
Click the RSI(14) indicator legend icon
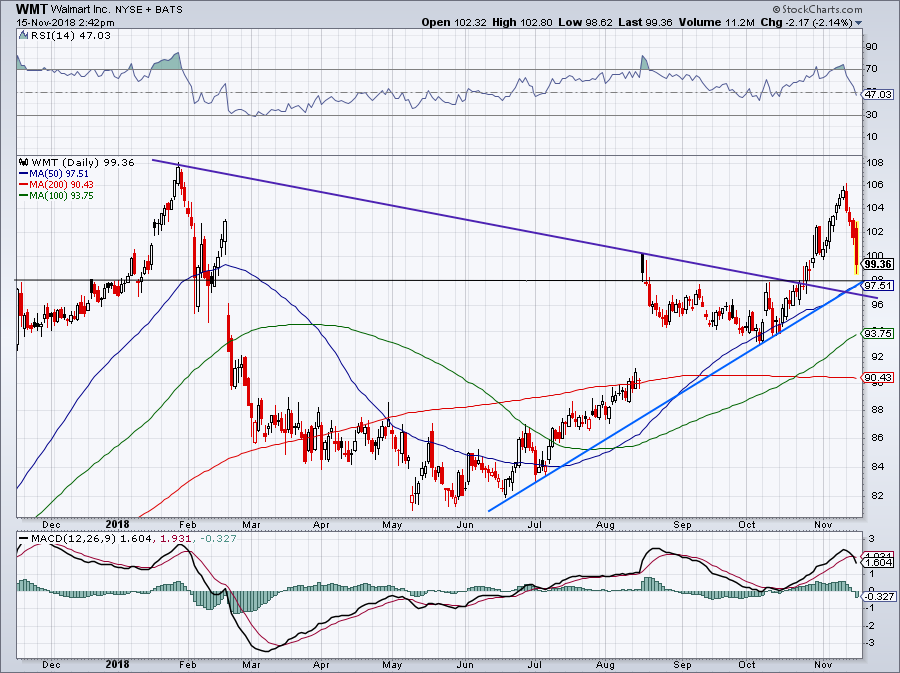point(24,36)
